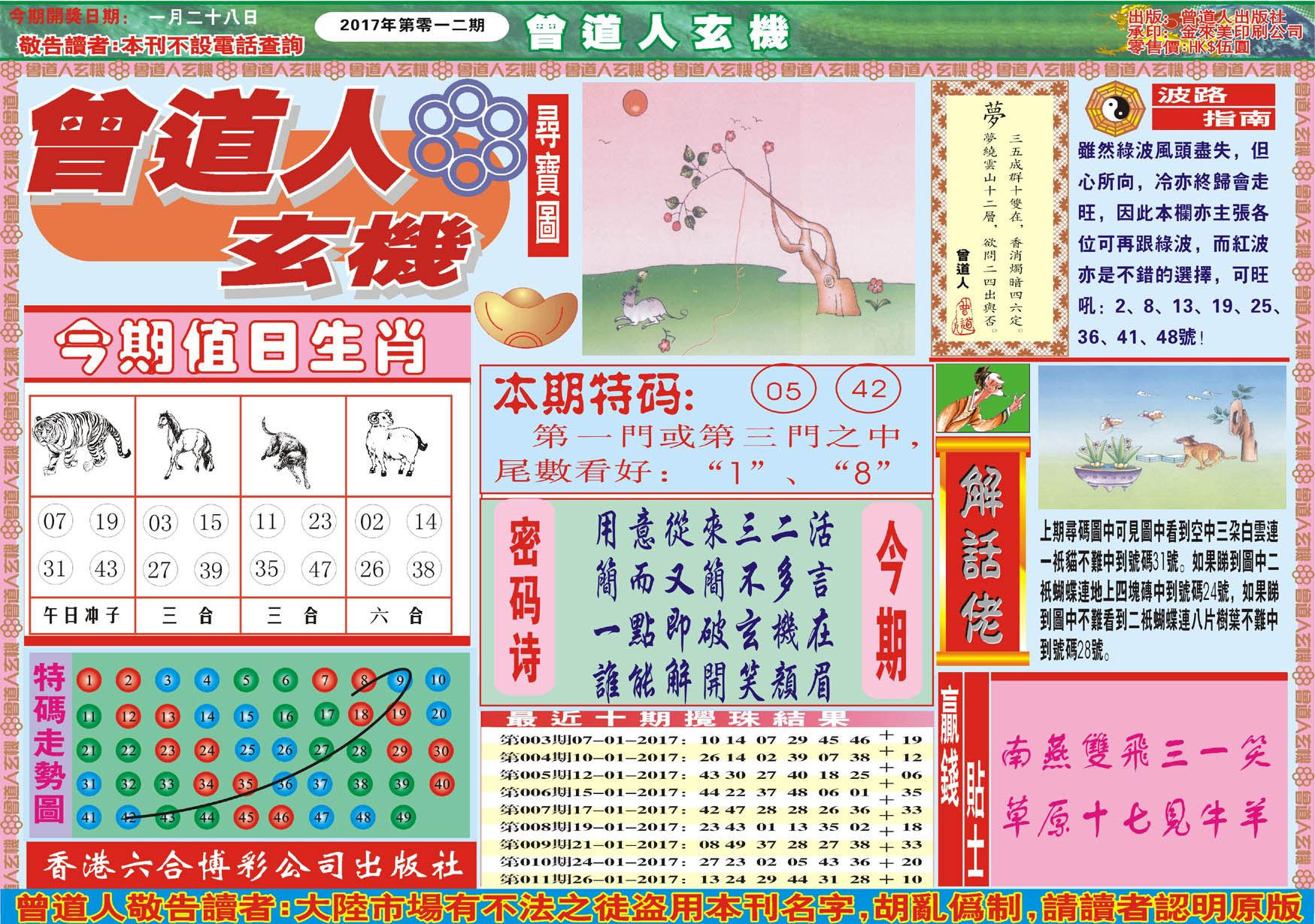Open the cat and butterflies picture
1315x924 pixels.
[1162, 437]
